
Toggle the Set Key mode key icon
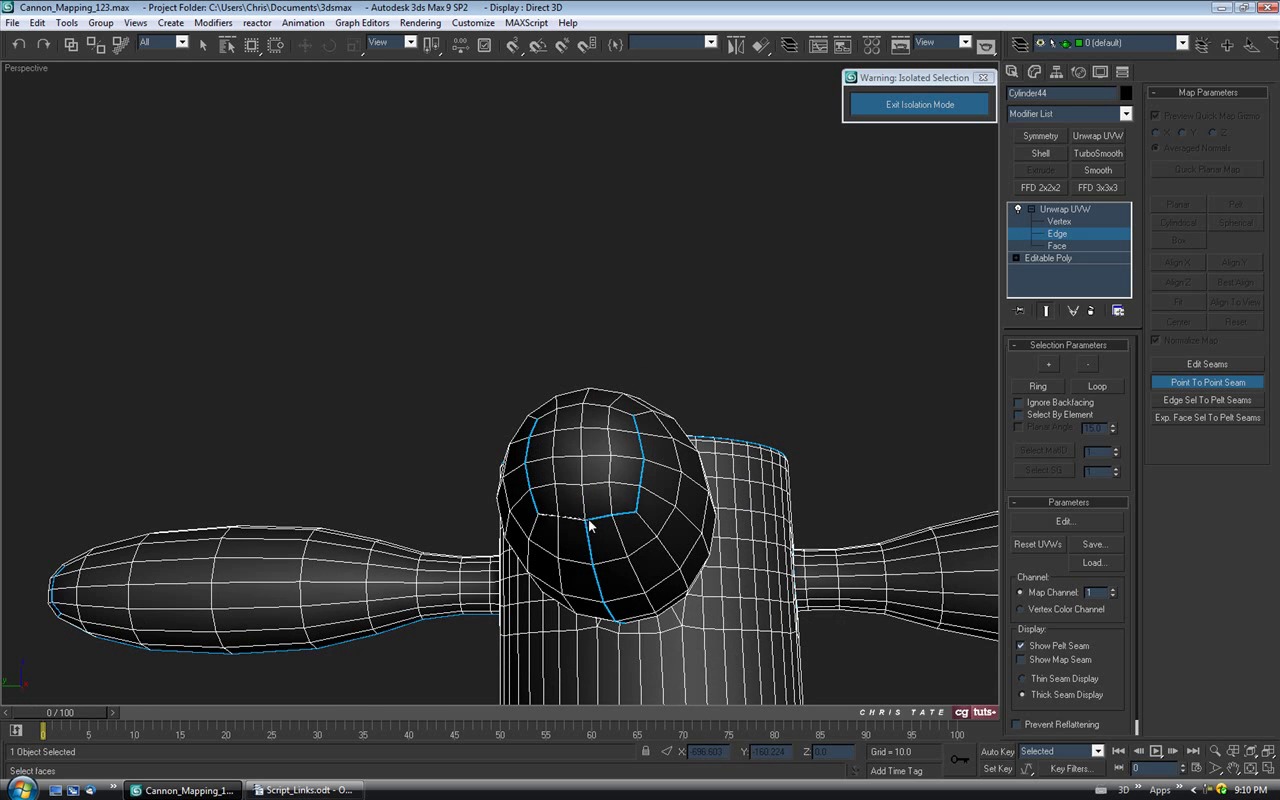pos(959,760)
